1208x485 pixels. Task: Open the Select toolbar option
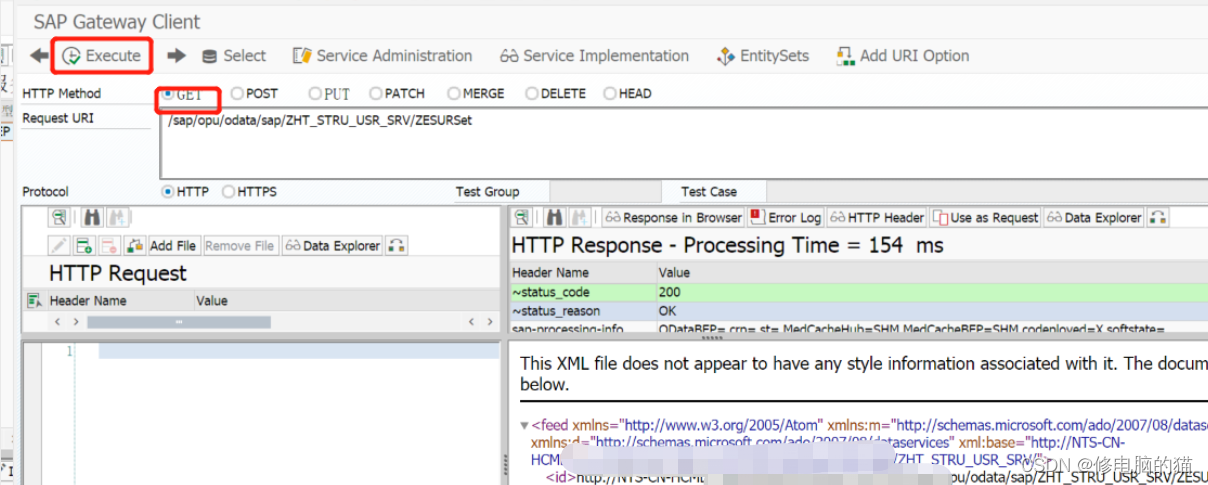coord(234,56)
